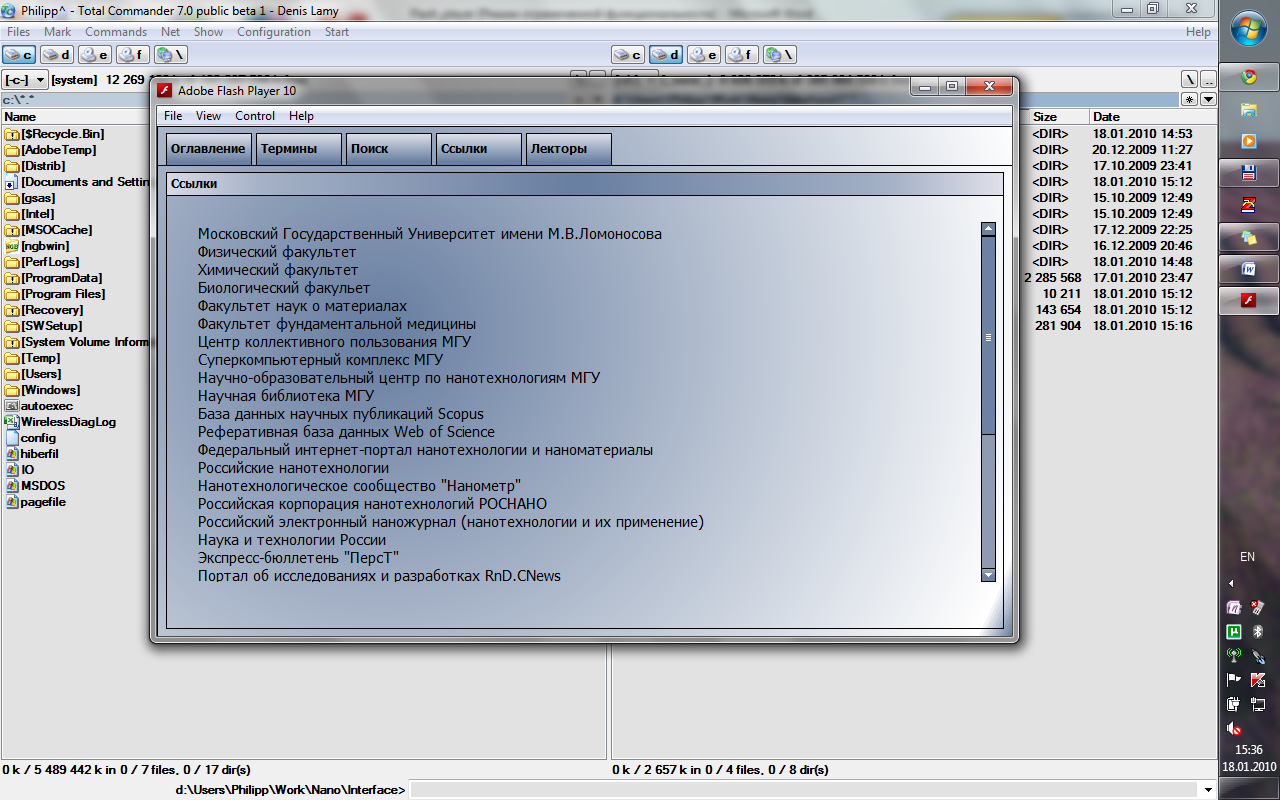Show hidden tray icons arrow

1231,583
